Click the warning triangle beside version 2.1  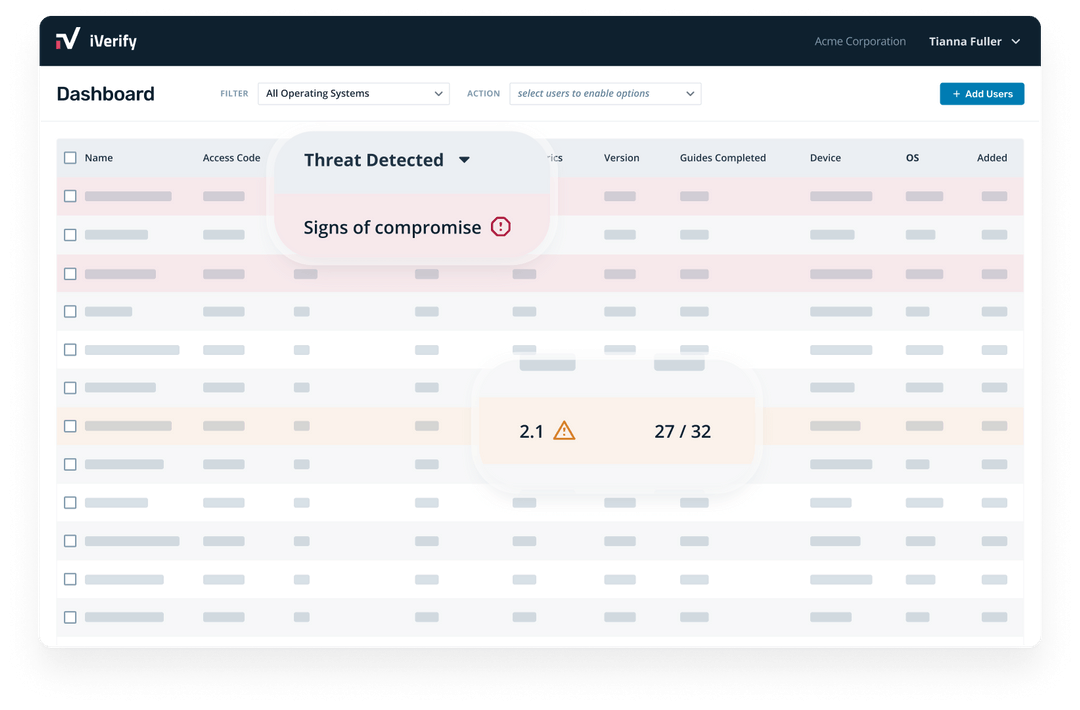click(x=565, y=430)
